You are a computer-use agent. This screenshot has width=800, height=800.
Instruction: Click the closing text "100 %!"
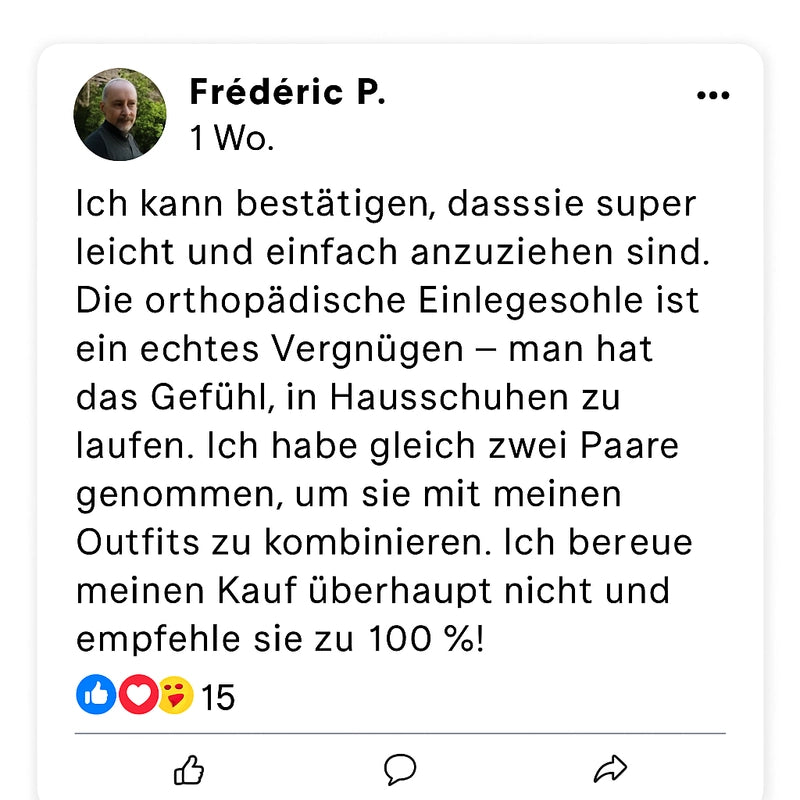click(x=426, y=639)
